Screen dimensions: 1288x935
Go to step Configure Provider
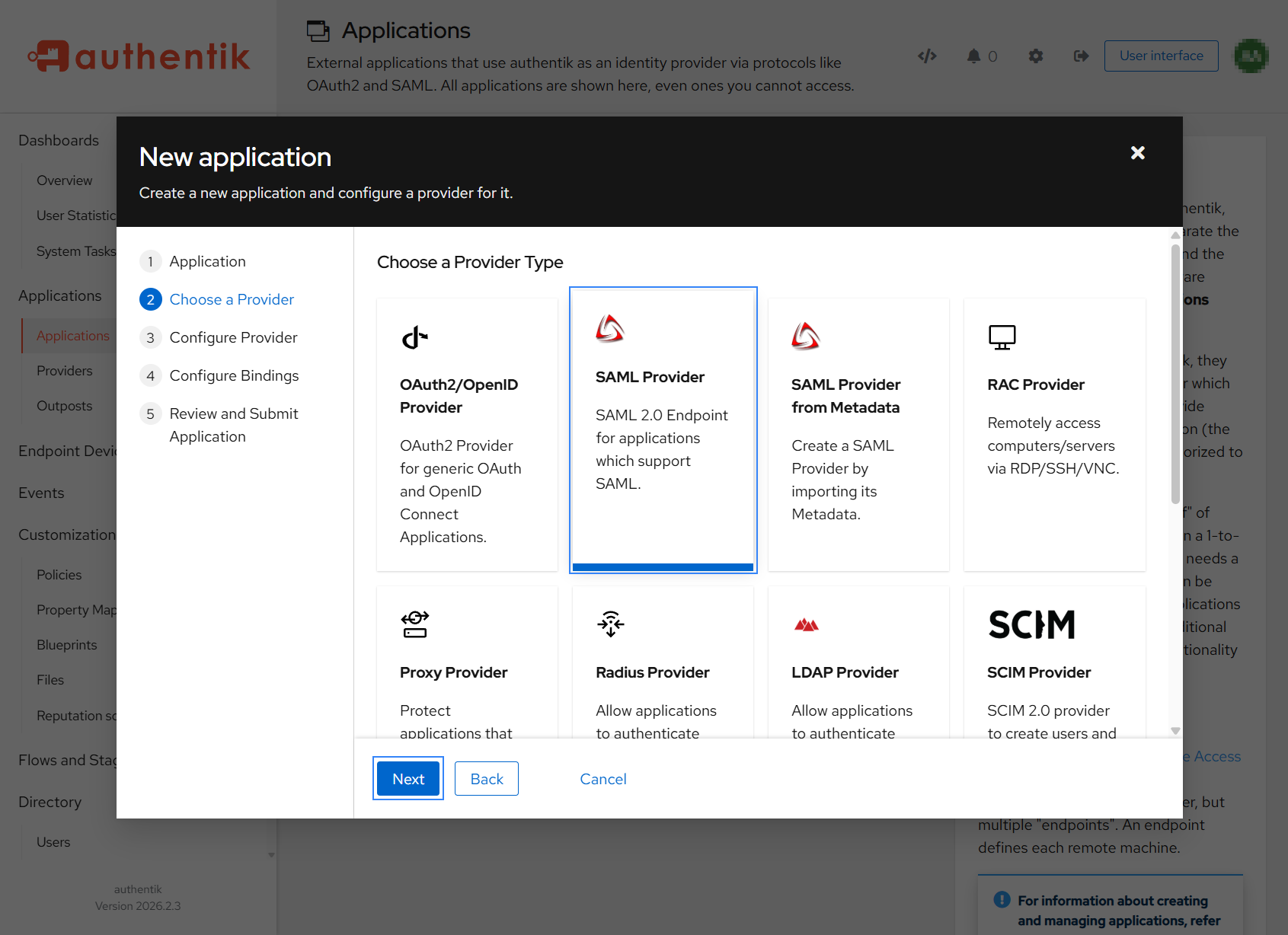(x=219, y=337)
